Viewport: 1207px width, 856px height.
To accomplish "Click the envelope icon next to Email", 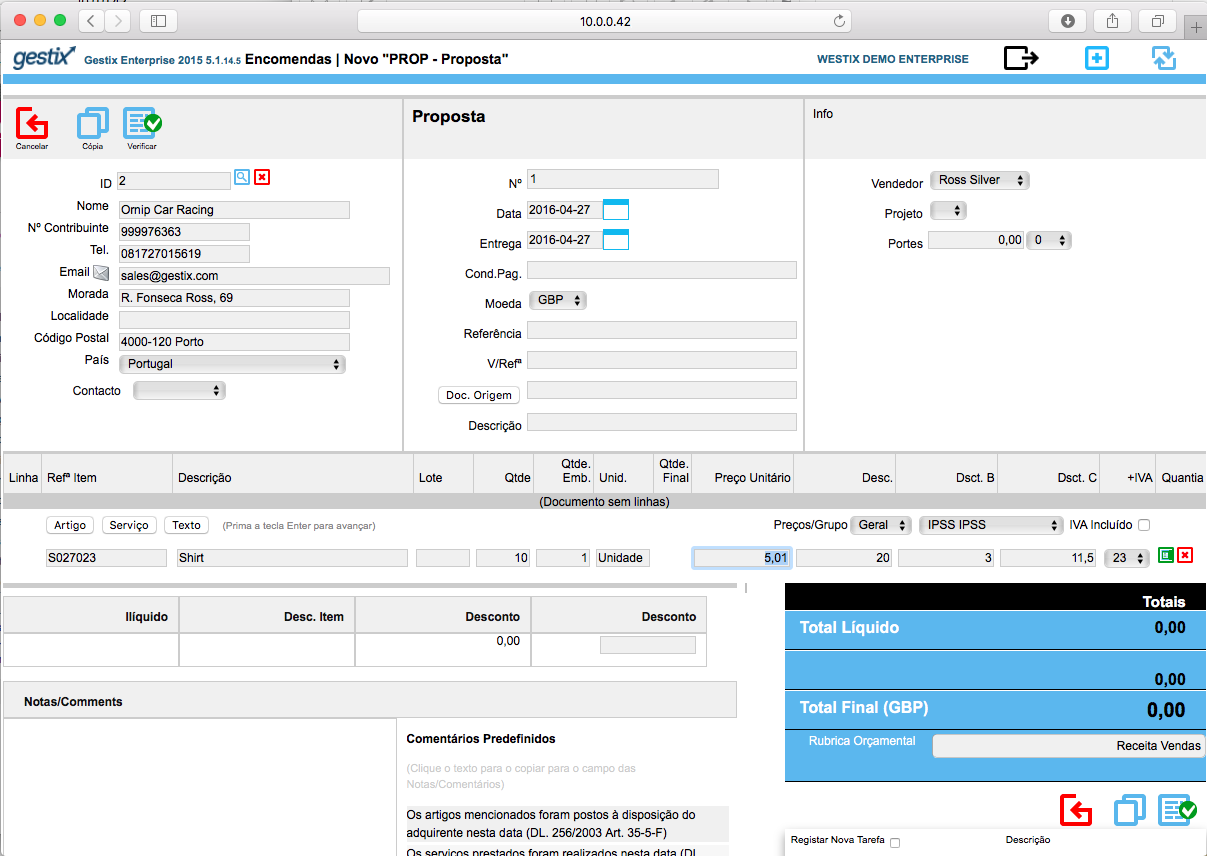I will click(x=101, y=272).
